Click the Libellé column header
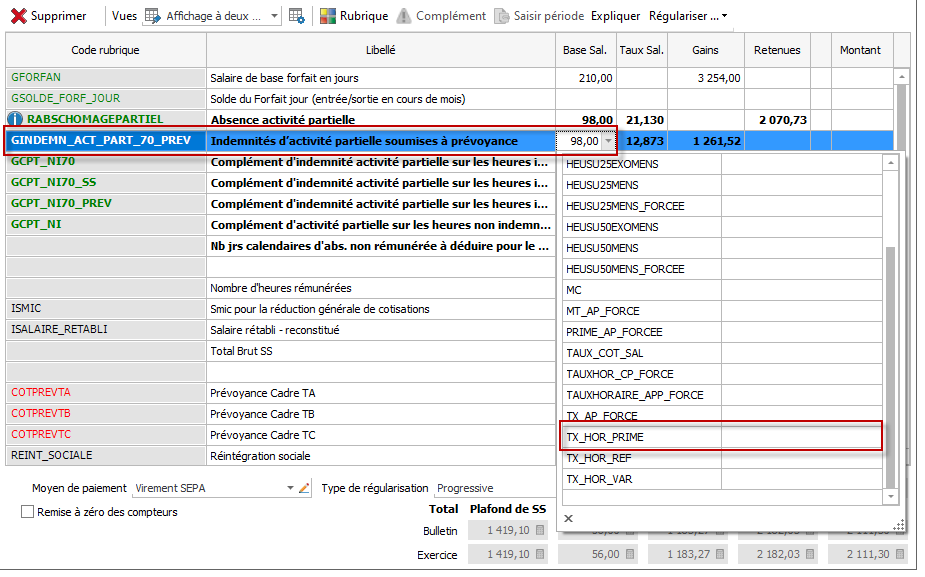This screenshot has width=925, height=577. pyautogui.click(x=381, y=50)
